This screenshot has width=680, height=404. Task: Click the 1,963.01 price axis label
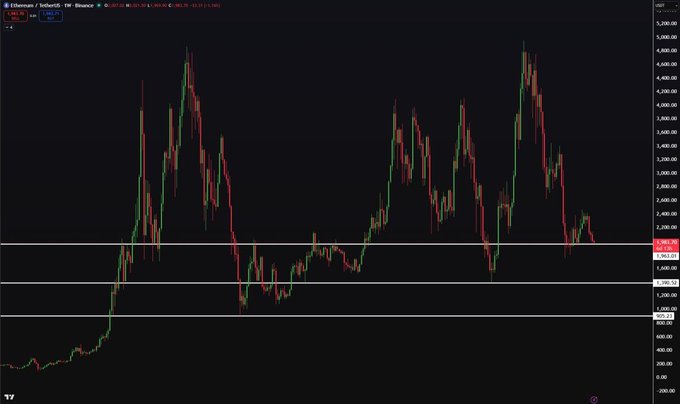[x=666, y=256]
